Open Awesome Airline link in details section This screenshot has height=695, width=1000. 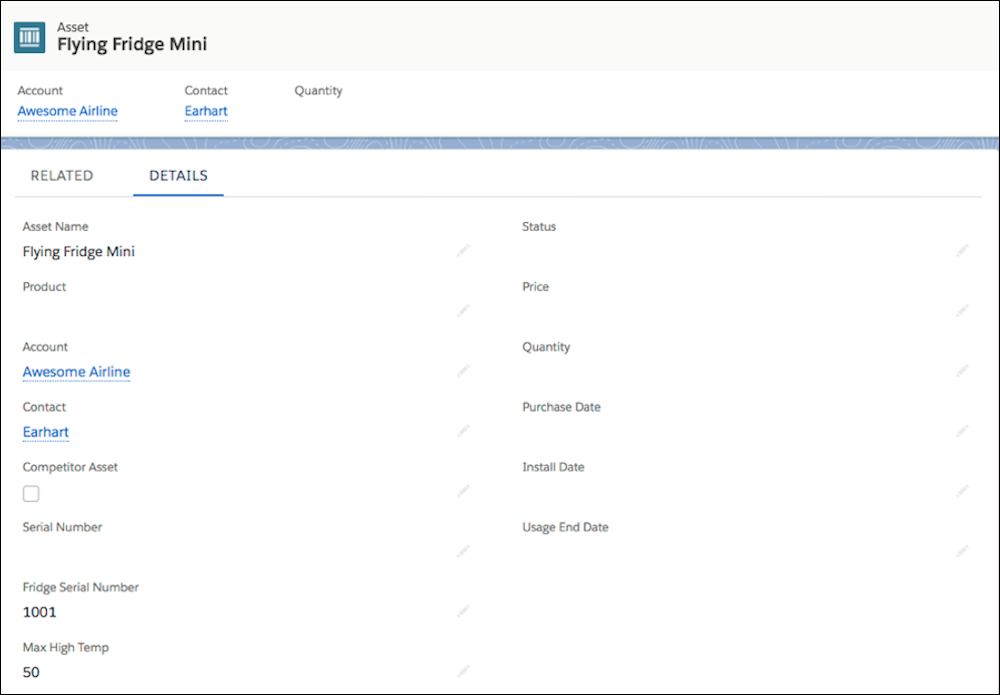(77, 372)
